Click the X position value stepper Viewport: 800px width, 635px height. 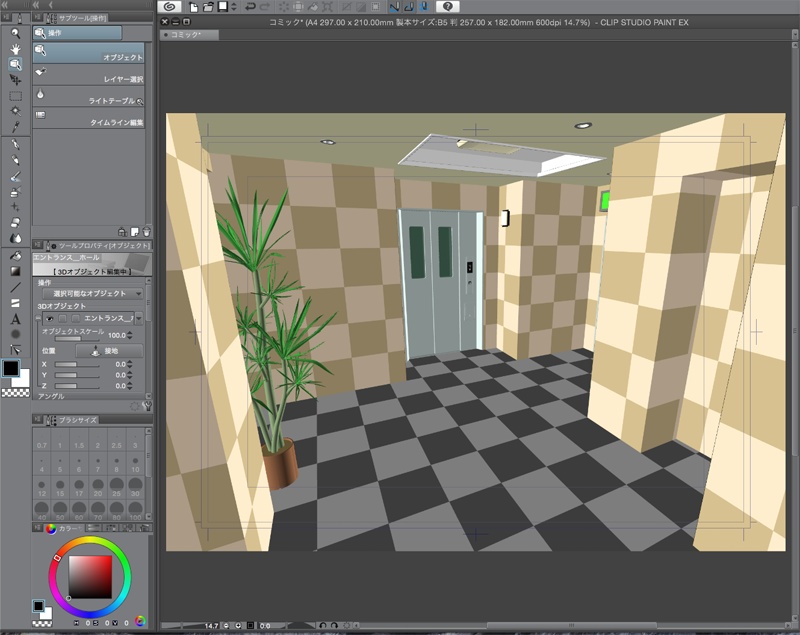click(x=130, y=364)
